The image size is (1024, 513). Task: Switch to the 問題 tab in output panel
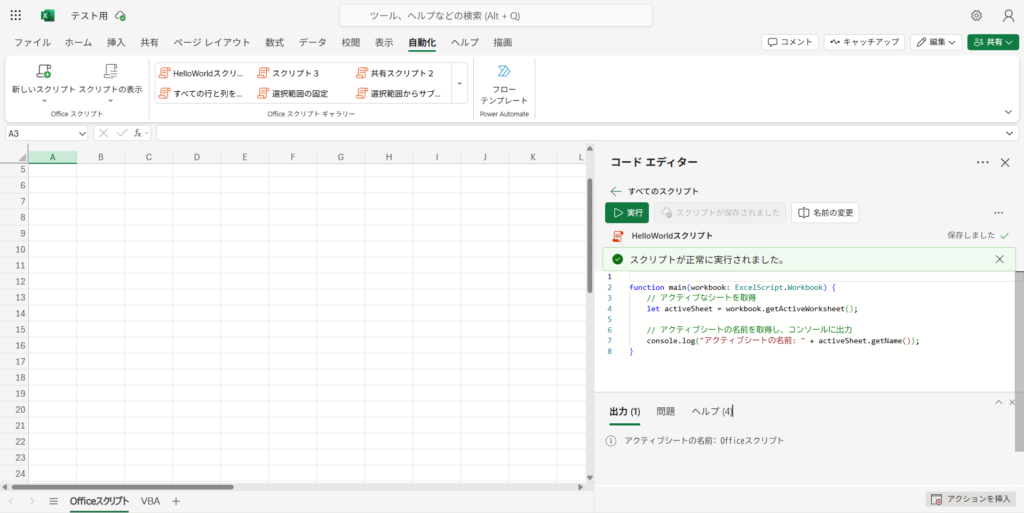click(x=665, y=412)
